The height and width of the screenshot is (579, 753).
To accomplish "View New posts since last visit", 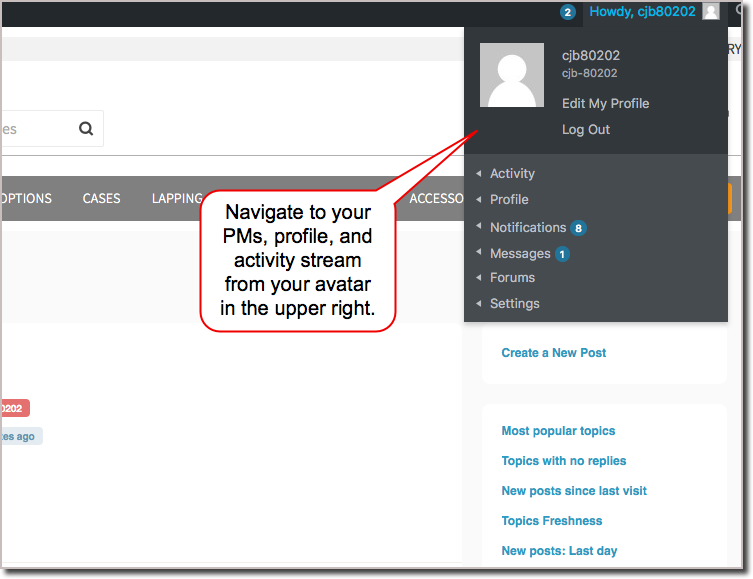I will coord(574,491).
